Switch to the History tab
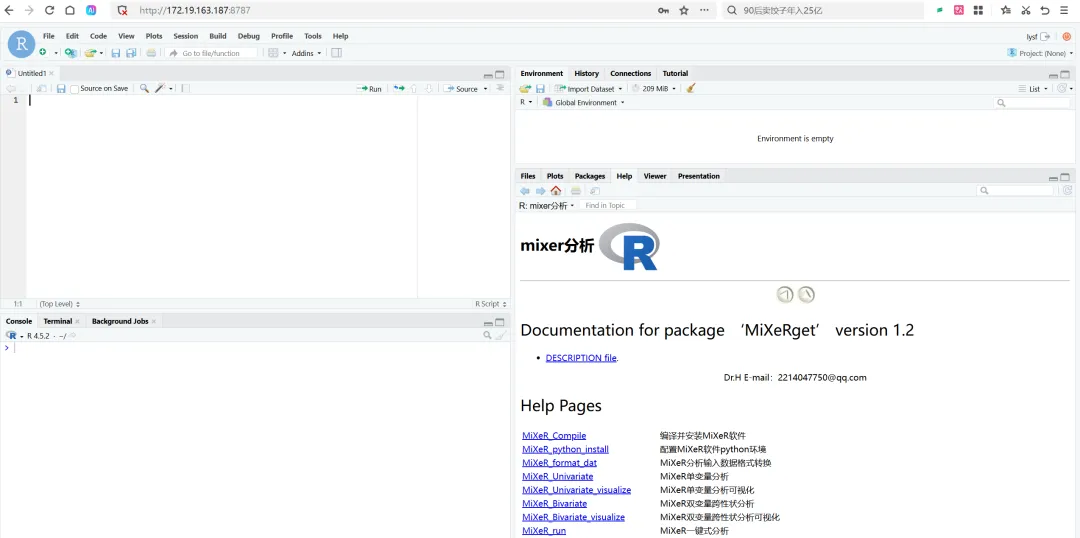 coord(586,73)
